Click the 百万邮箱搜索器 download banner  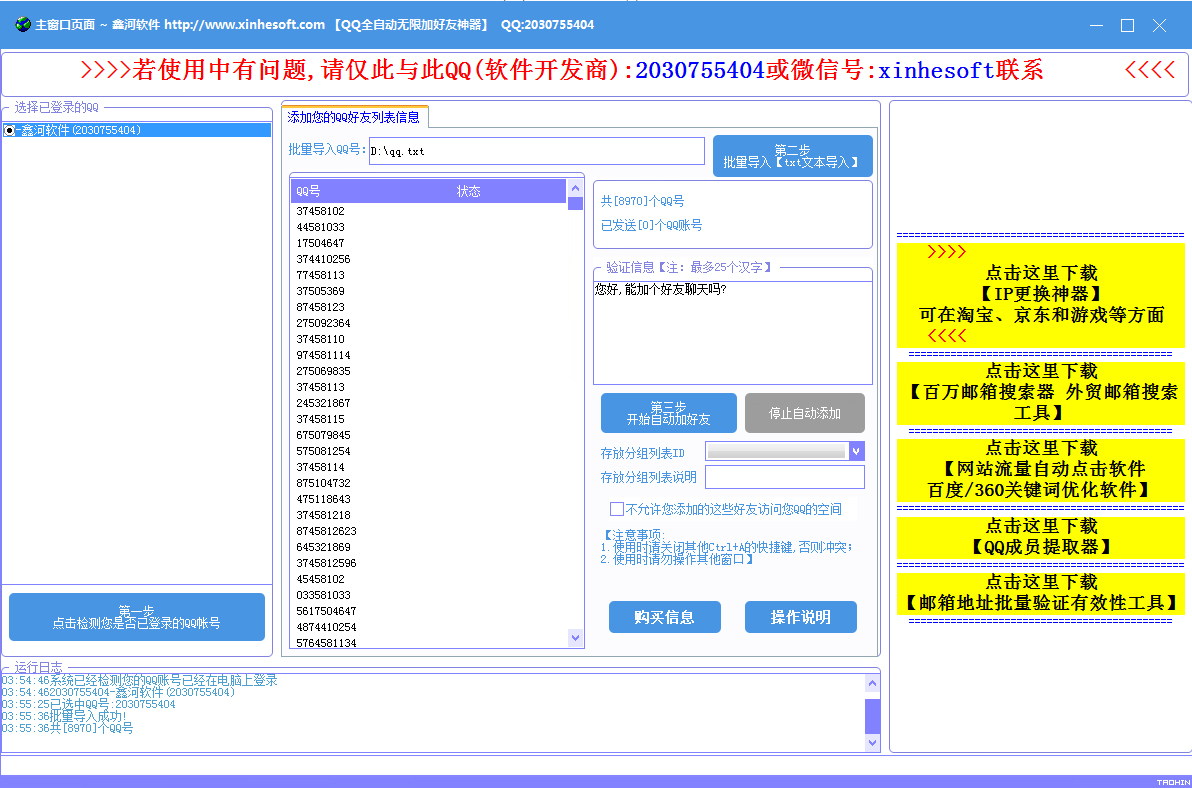(1041, 392)
